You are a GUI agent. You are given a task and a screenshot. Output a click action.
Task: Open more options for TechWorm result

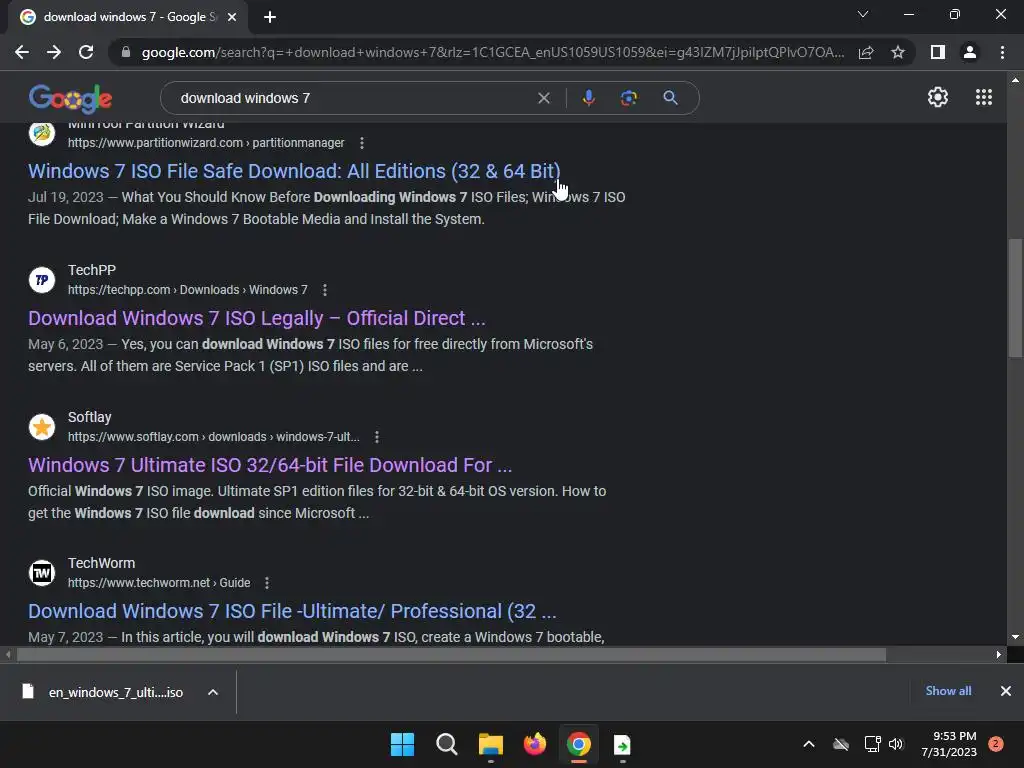coord(266,583)
